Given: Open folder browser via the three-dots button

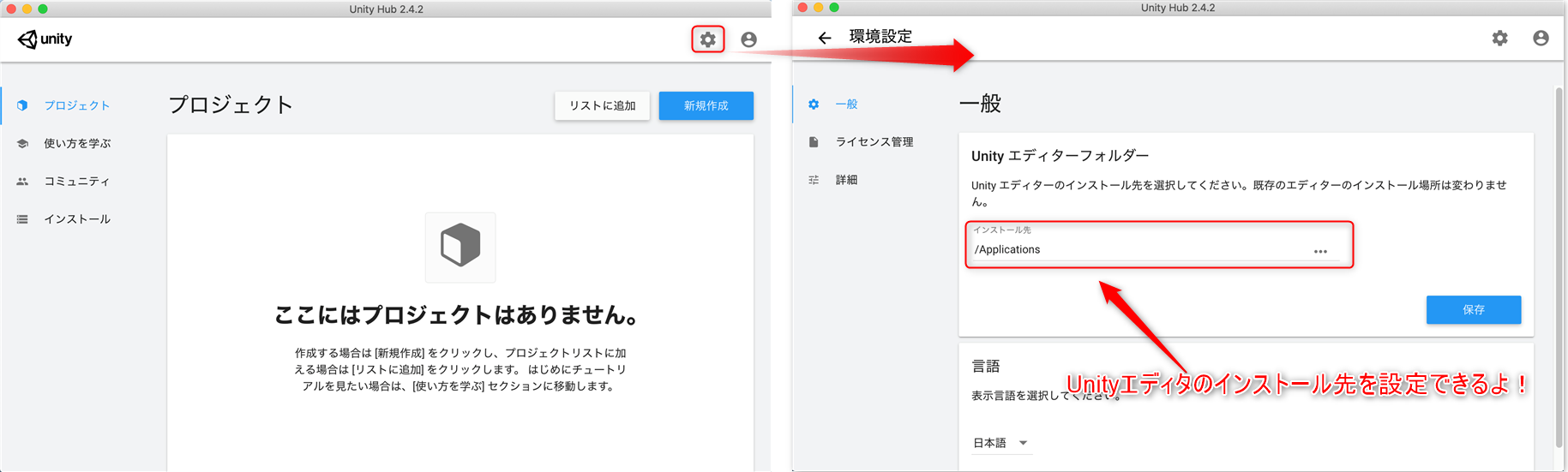Looking at the screenshot, I should click(1320, 251).
